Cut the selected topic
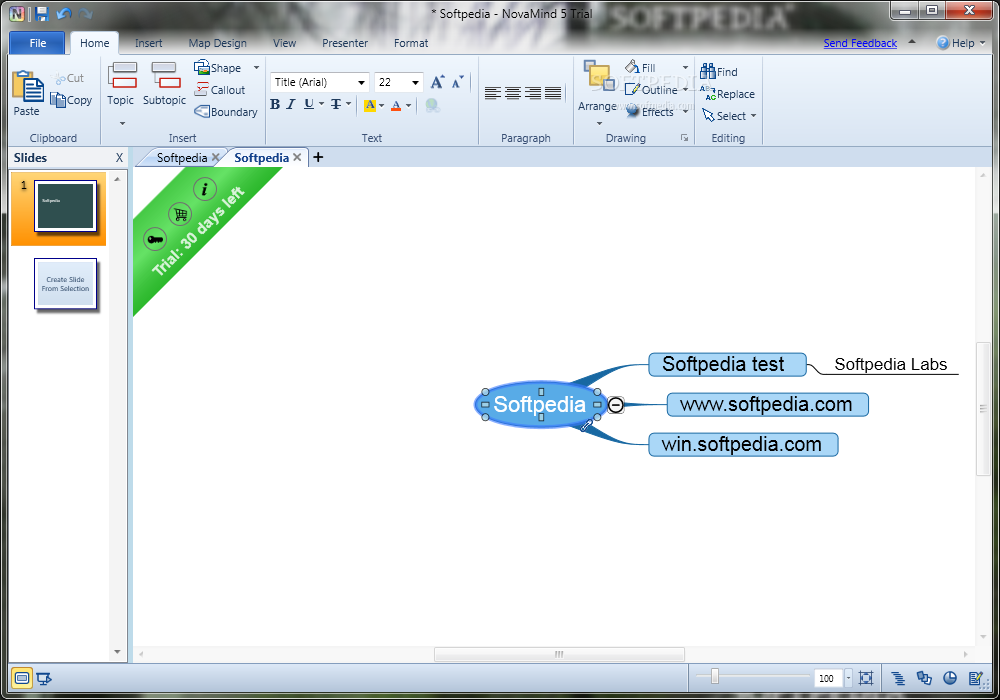Viewport: 1000px width, 700px height. [x=70, y=78]
